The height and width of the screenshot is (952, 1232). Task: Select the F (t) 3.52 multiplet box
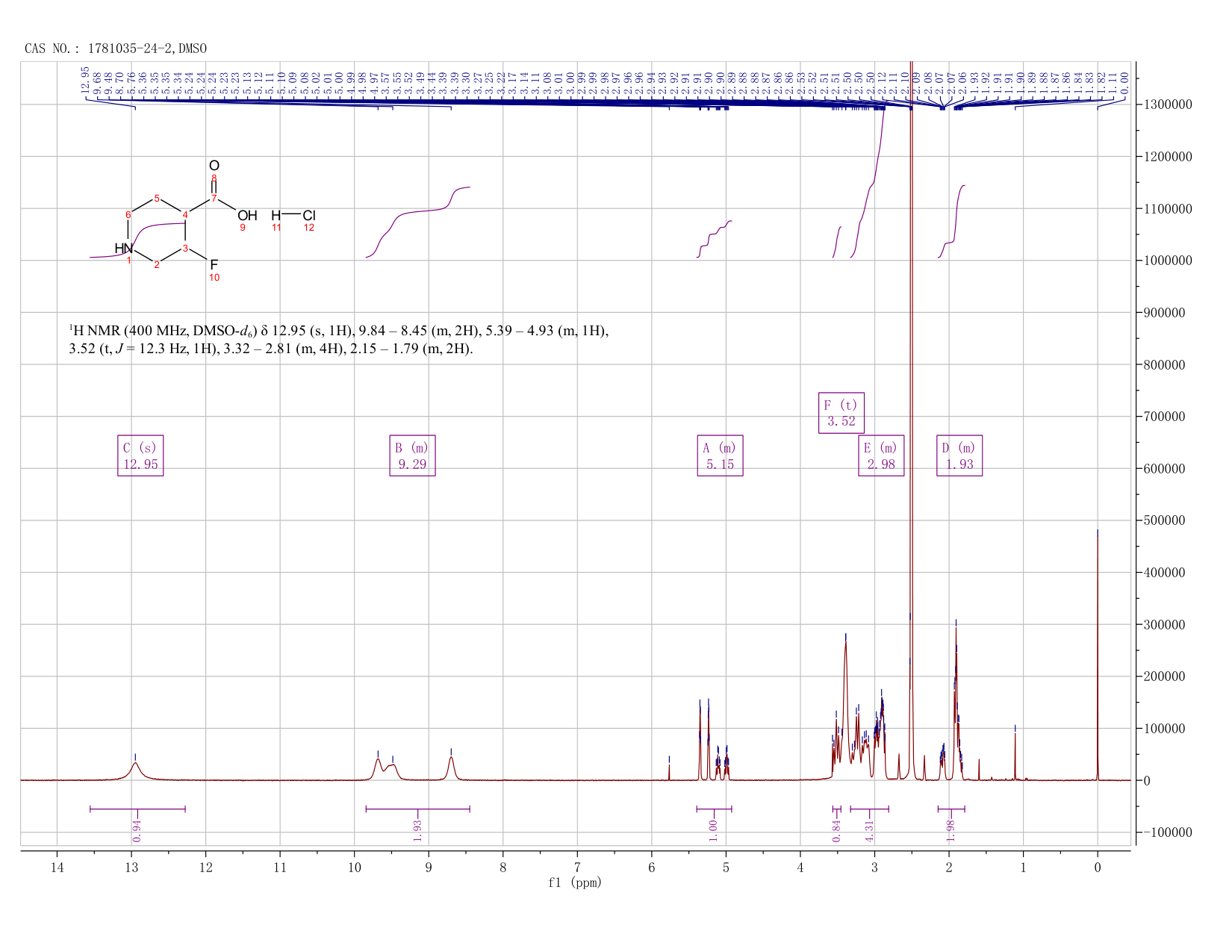841,413
